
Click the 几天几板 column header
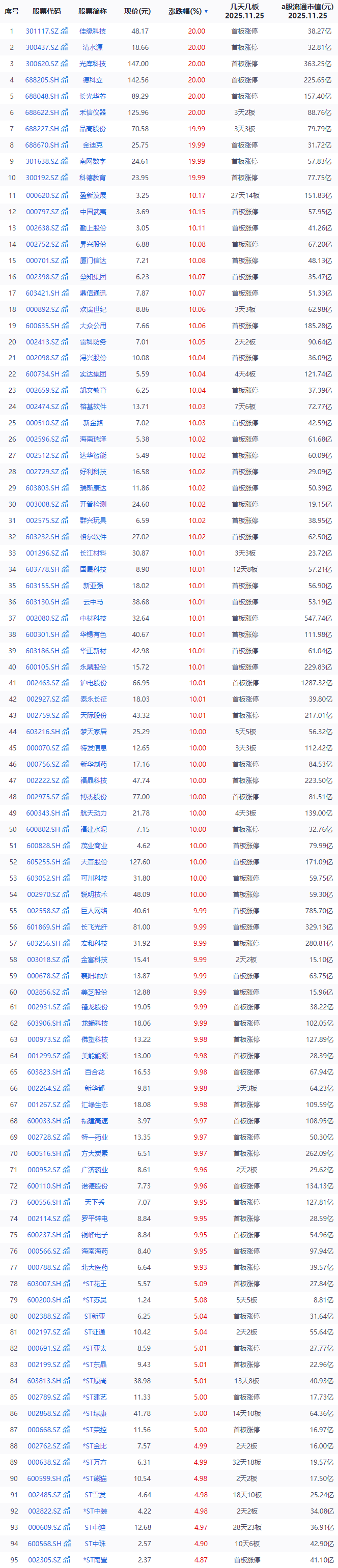[244, 11]
